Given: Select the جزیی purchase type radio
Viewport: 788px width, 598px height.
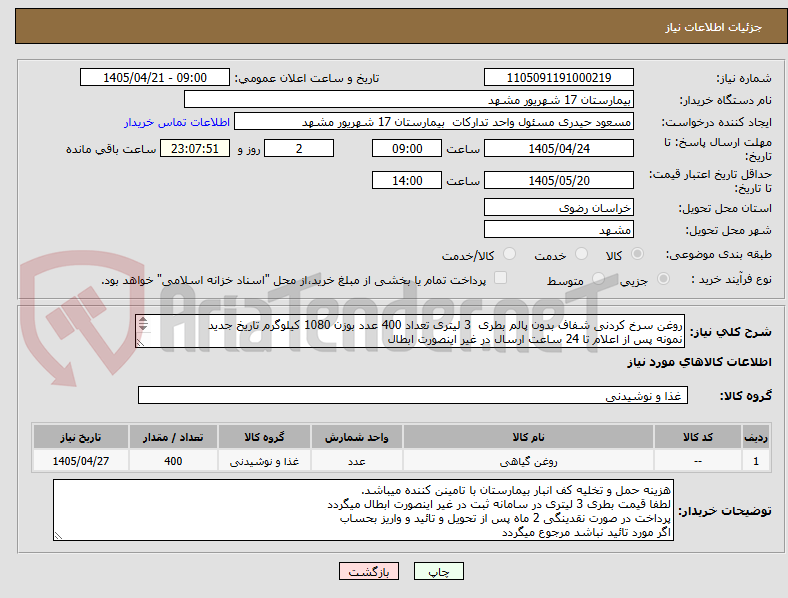Looking at the screenshot, I should click(663, 278).
